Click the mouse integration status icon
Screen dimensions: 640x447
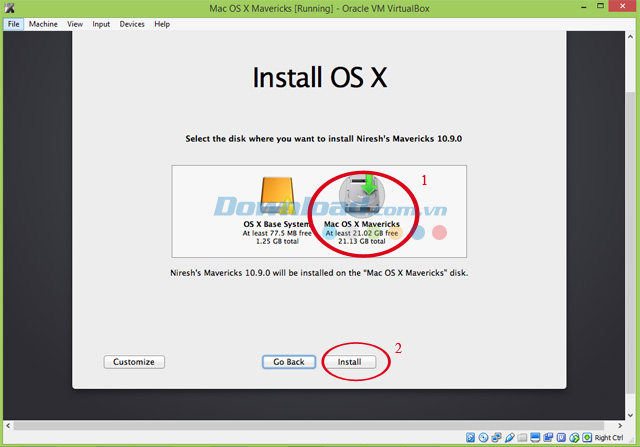pyautogui.click(x=574, y=438)
